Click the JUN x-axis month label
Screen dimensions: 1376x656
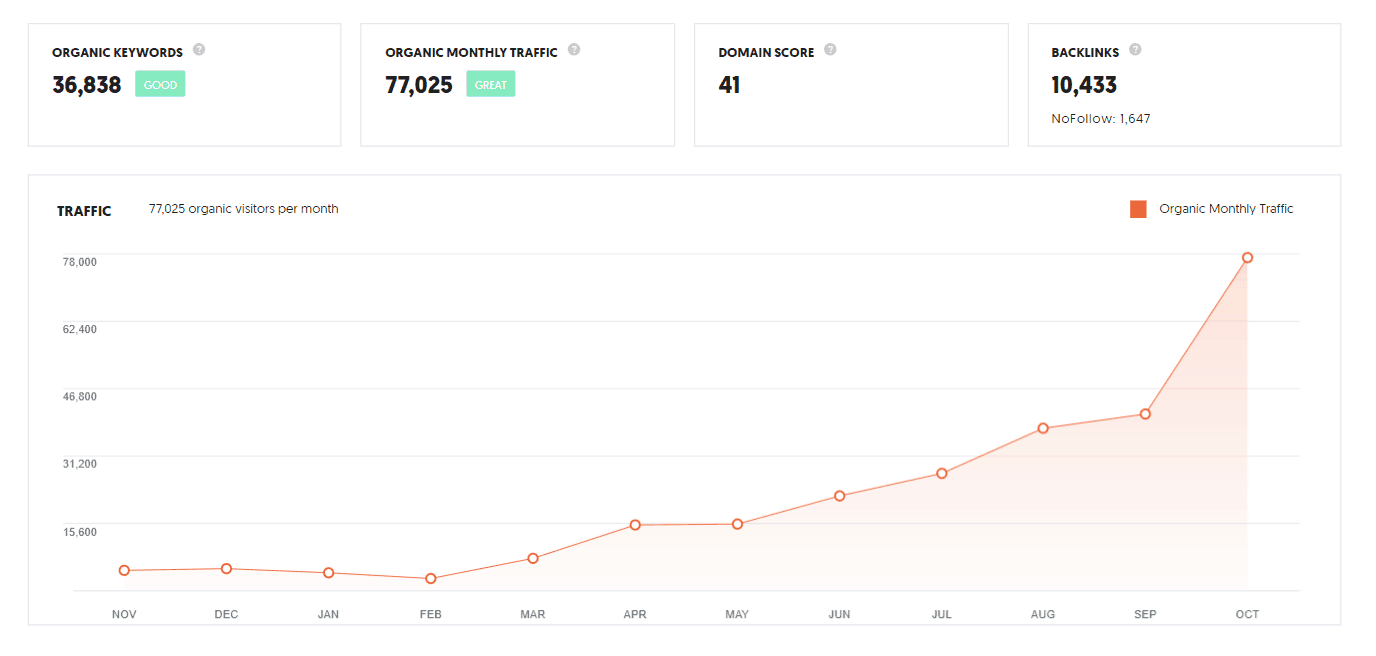point(840,614)
